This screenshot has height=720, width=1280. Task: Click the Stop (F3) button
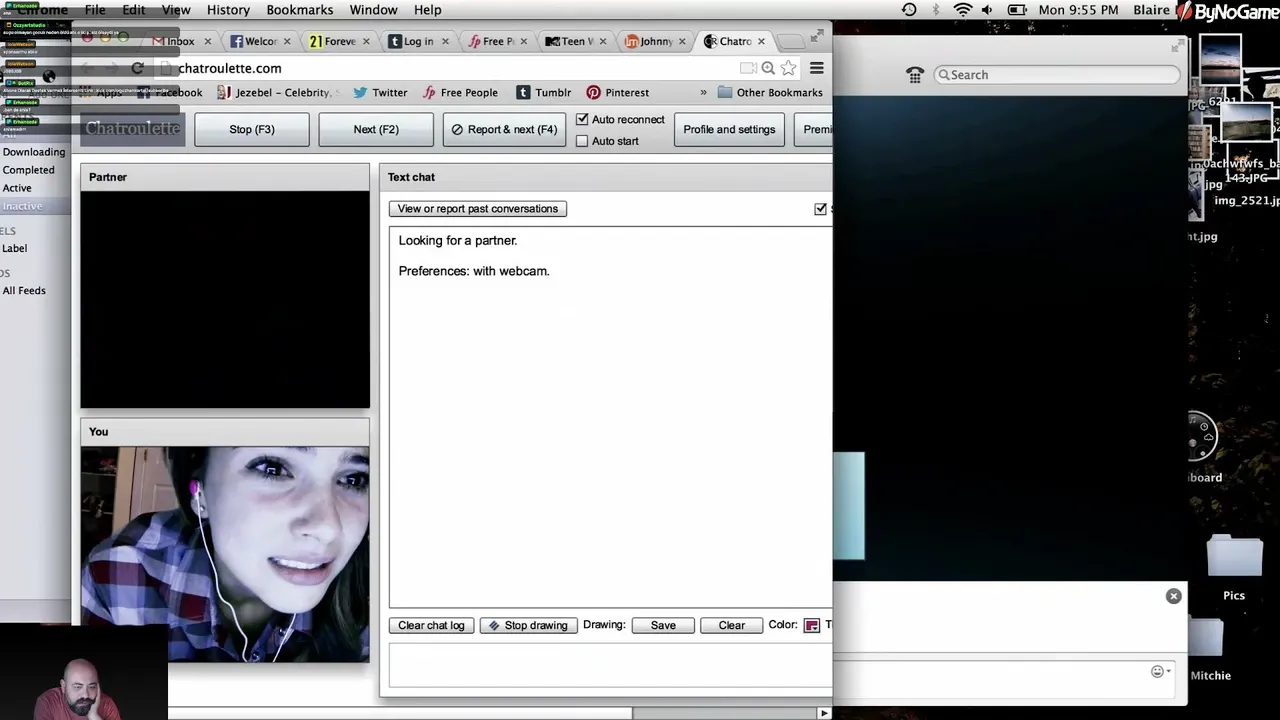click(252, 130)
